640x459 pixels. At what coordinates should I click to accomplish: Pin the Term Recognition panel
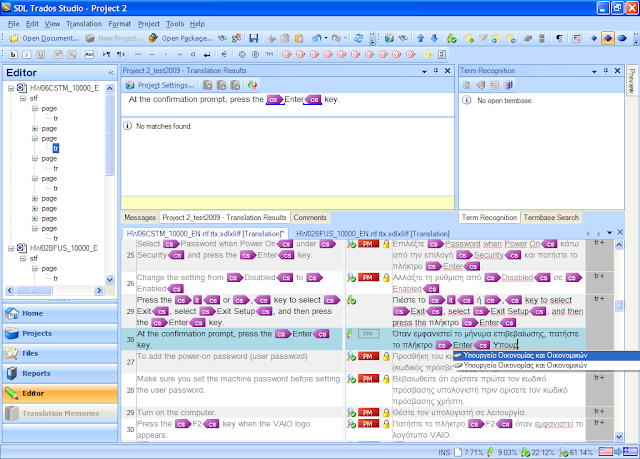coord(606,71)
